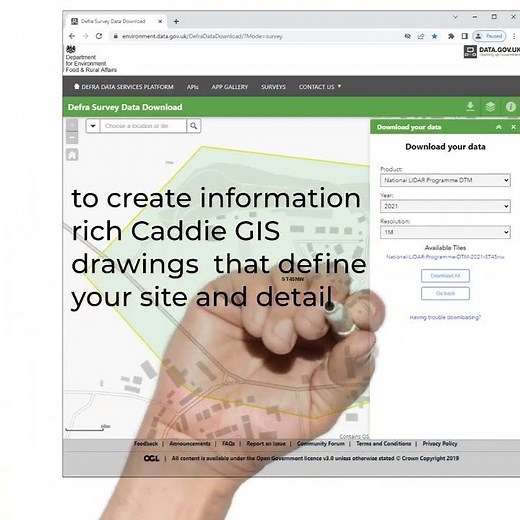Click the DATA.GOV.UK logo
Image resolution: width=520 pixels, height=520 pixels.
[491, 51]
